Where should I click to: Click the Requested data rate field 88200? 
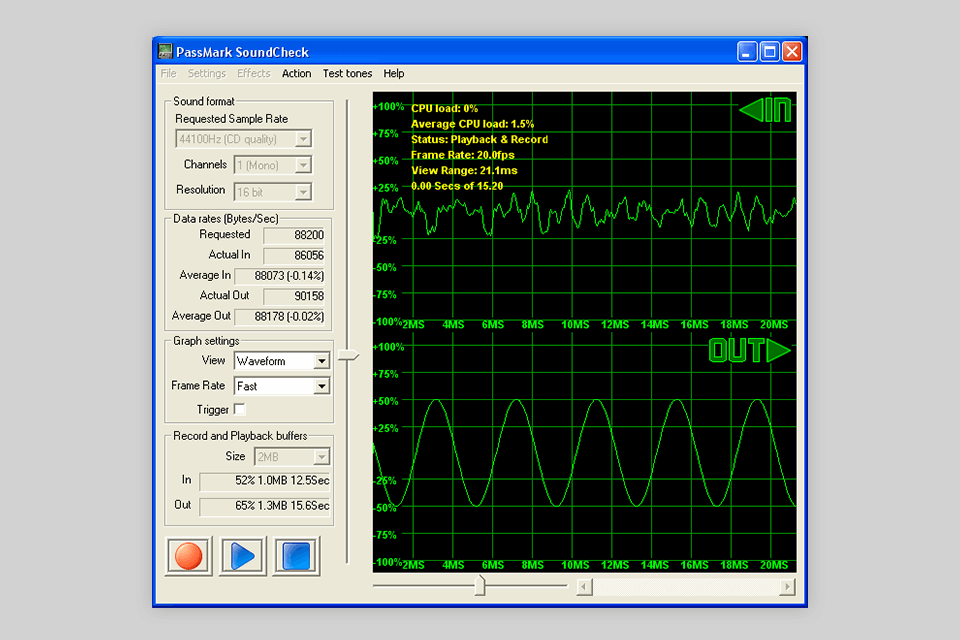[x=294, y=235]
